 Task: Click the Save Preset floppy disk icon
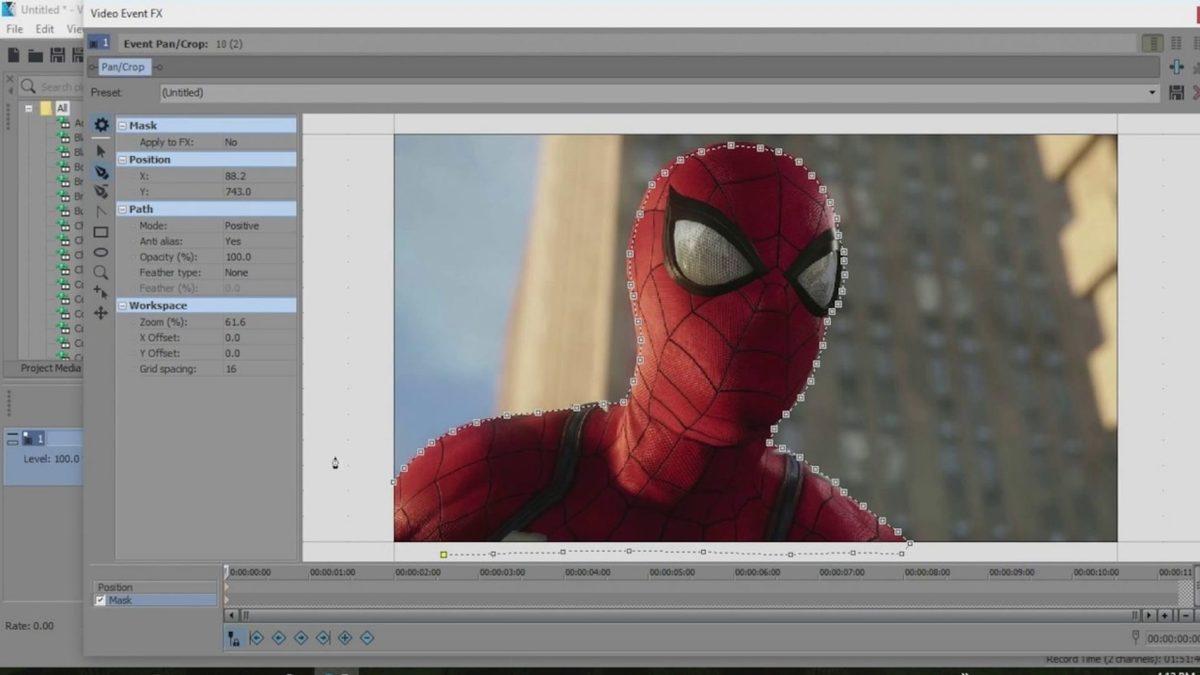pyautogui.click(x=1177, y=92)
